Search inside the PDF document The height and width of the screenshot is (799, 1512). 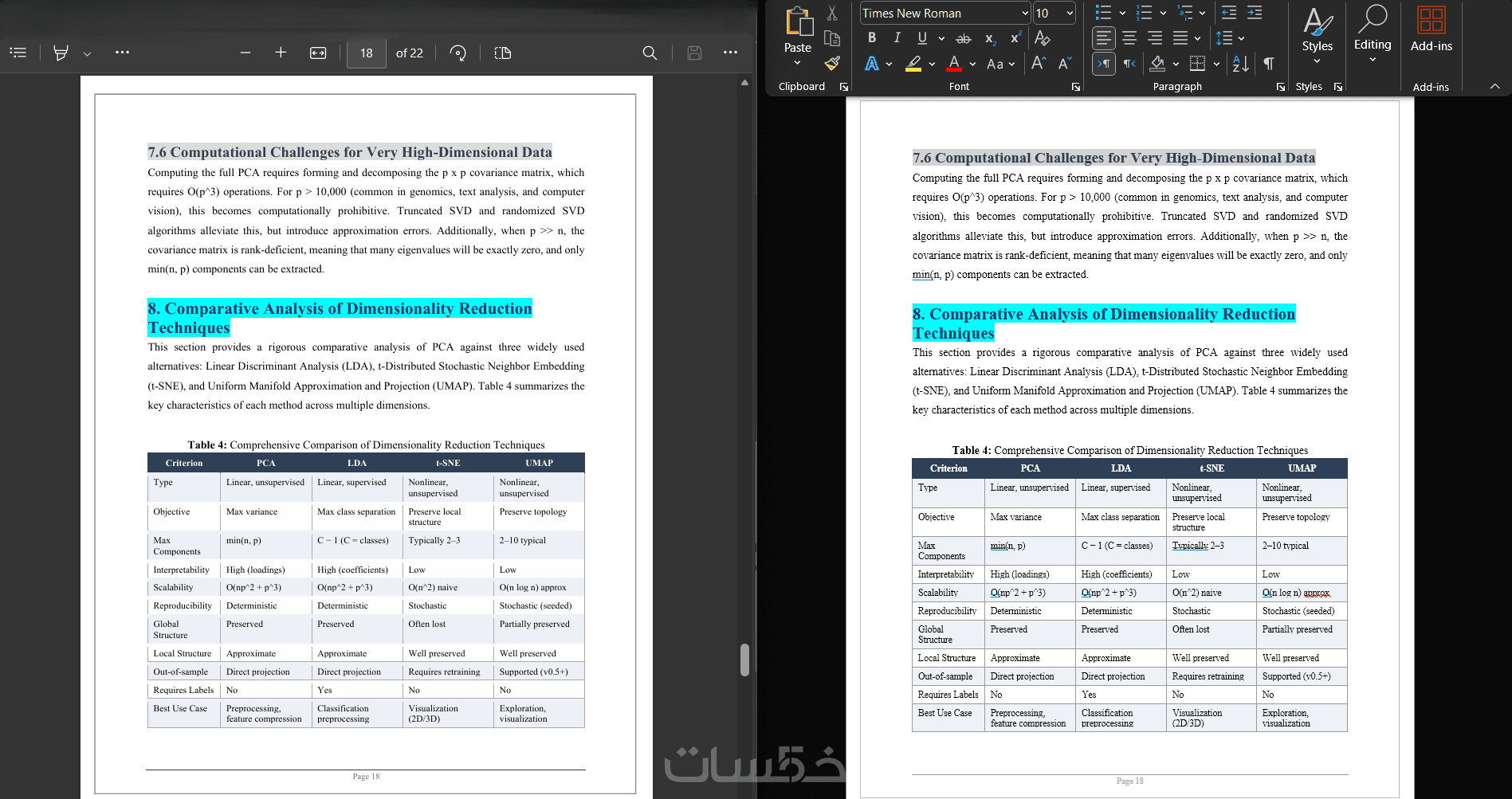point(650,53)
